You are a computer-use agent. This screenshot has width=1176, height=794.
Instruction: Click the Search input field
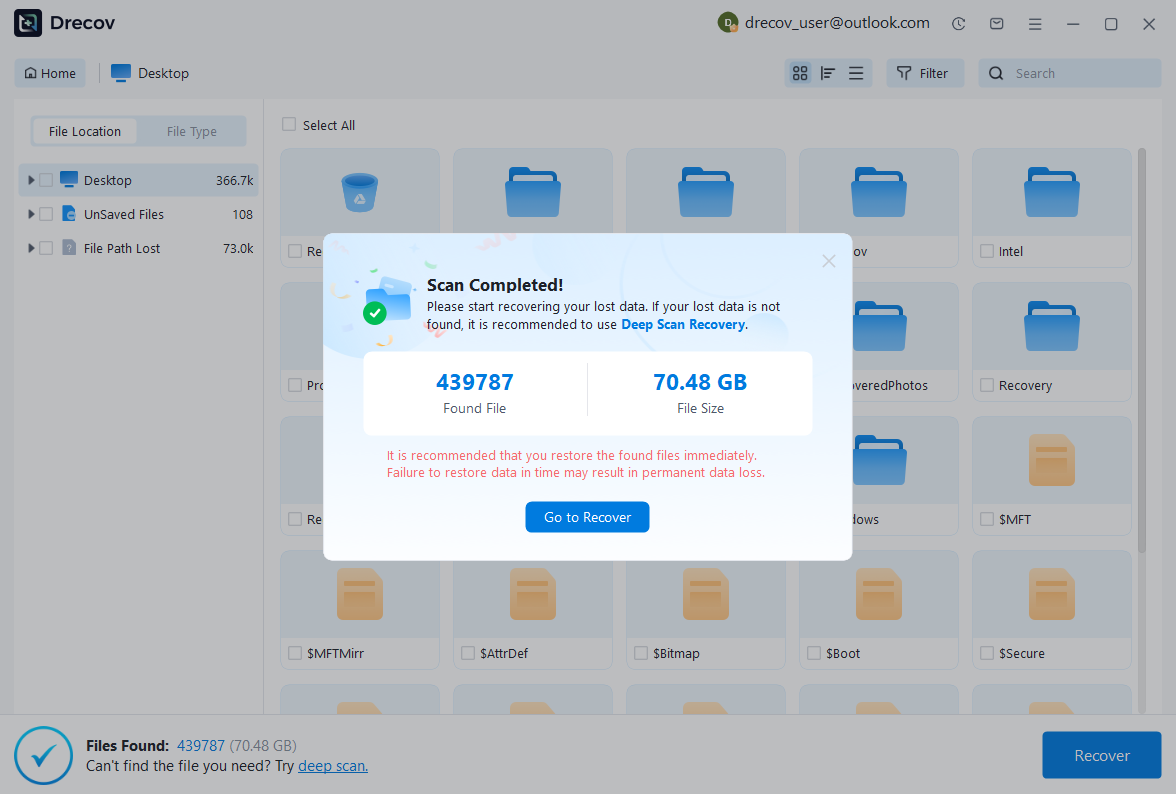click(1070, 72)
